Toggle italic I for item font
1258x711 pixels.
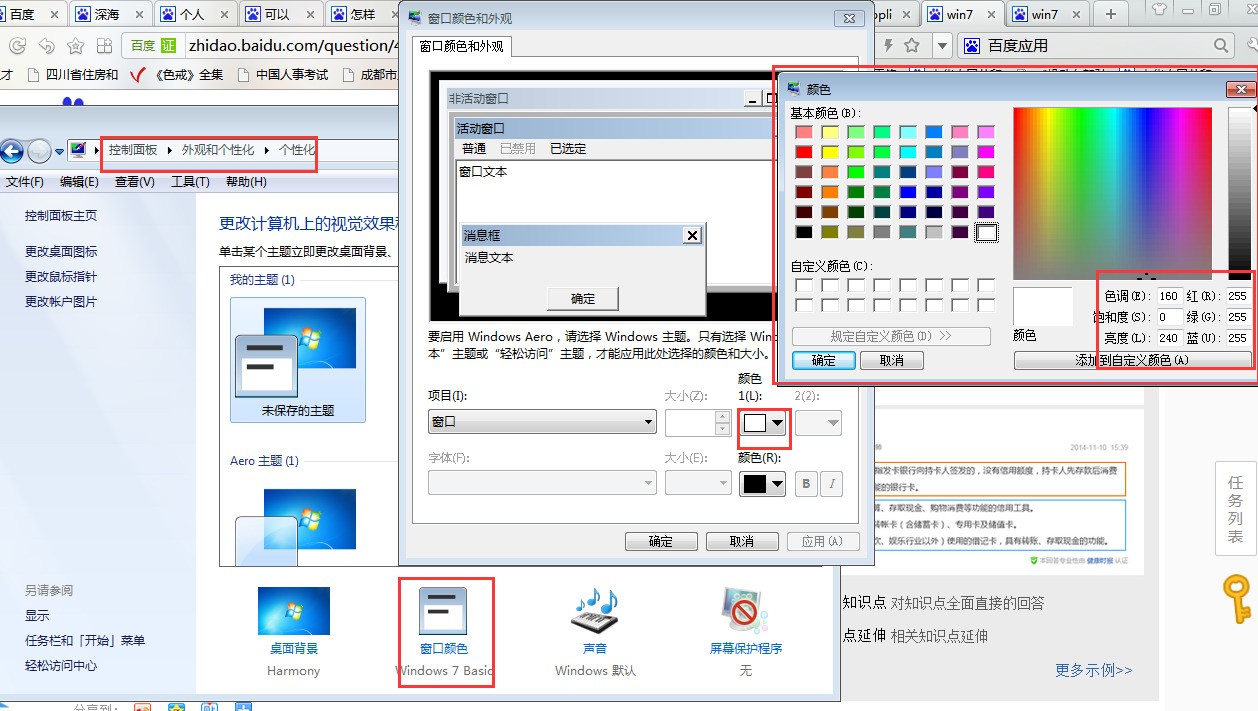(x=831, y=484)
